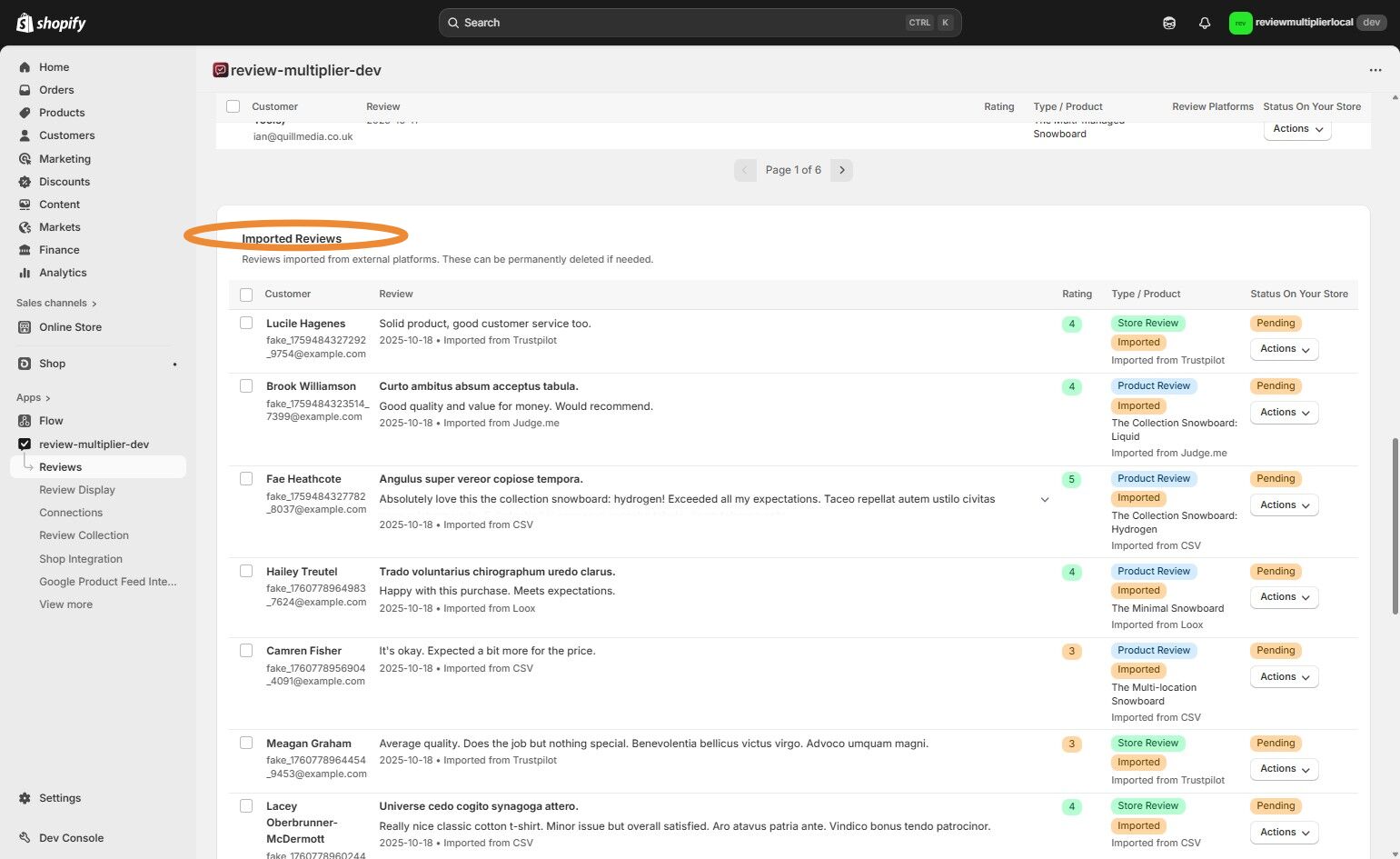Open Actions dropdown for Meagan Graham
1400x859 pixels.
pyautogui.click(x=1285, y=769)
